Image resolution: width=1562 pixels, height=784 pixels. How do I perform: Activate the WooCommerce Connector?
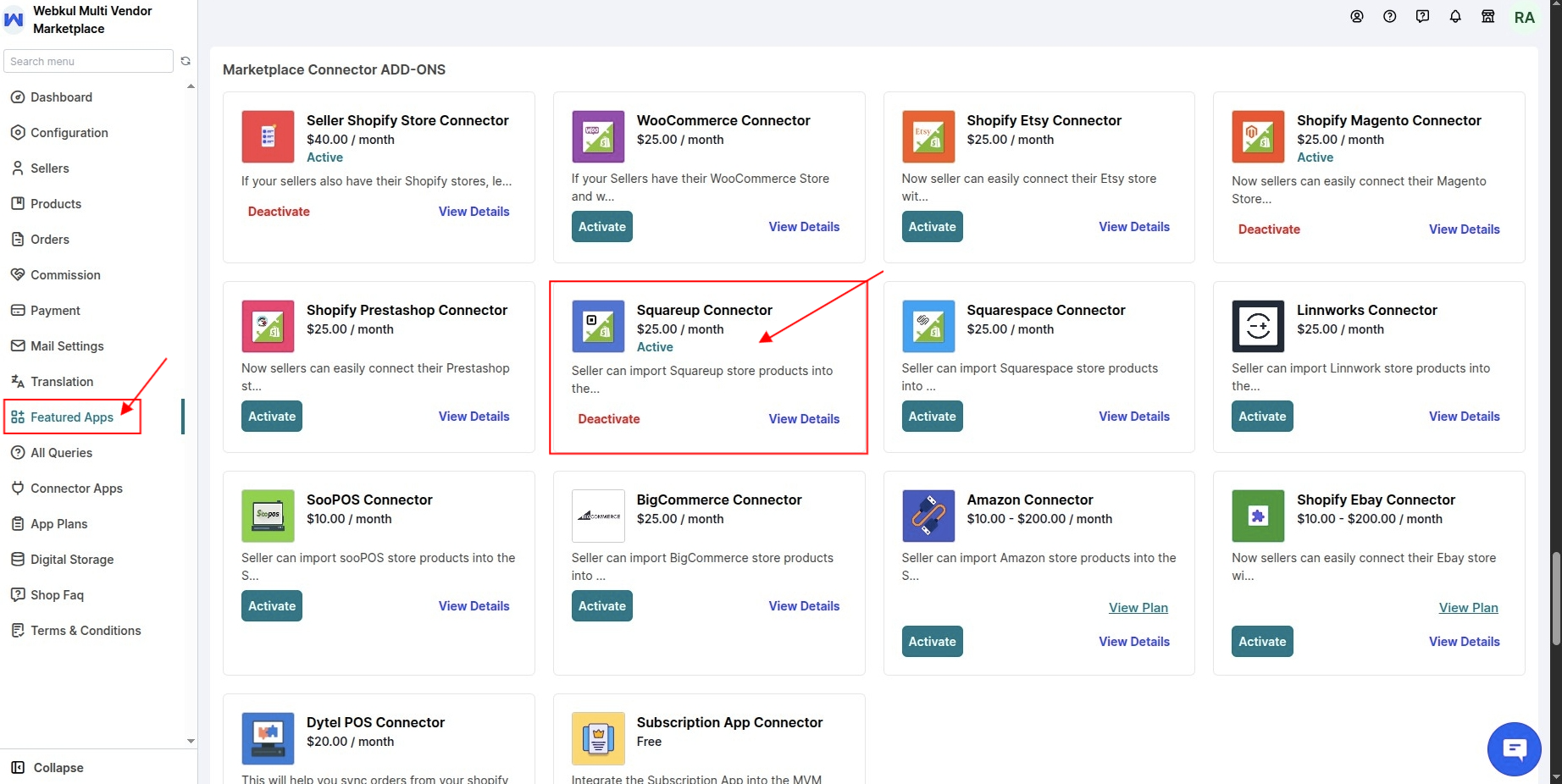(602, 227)
